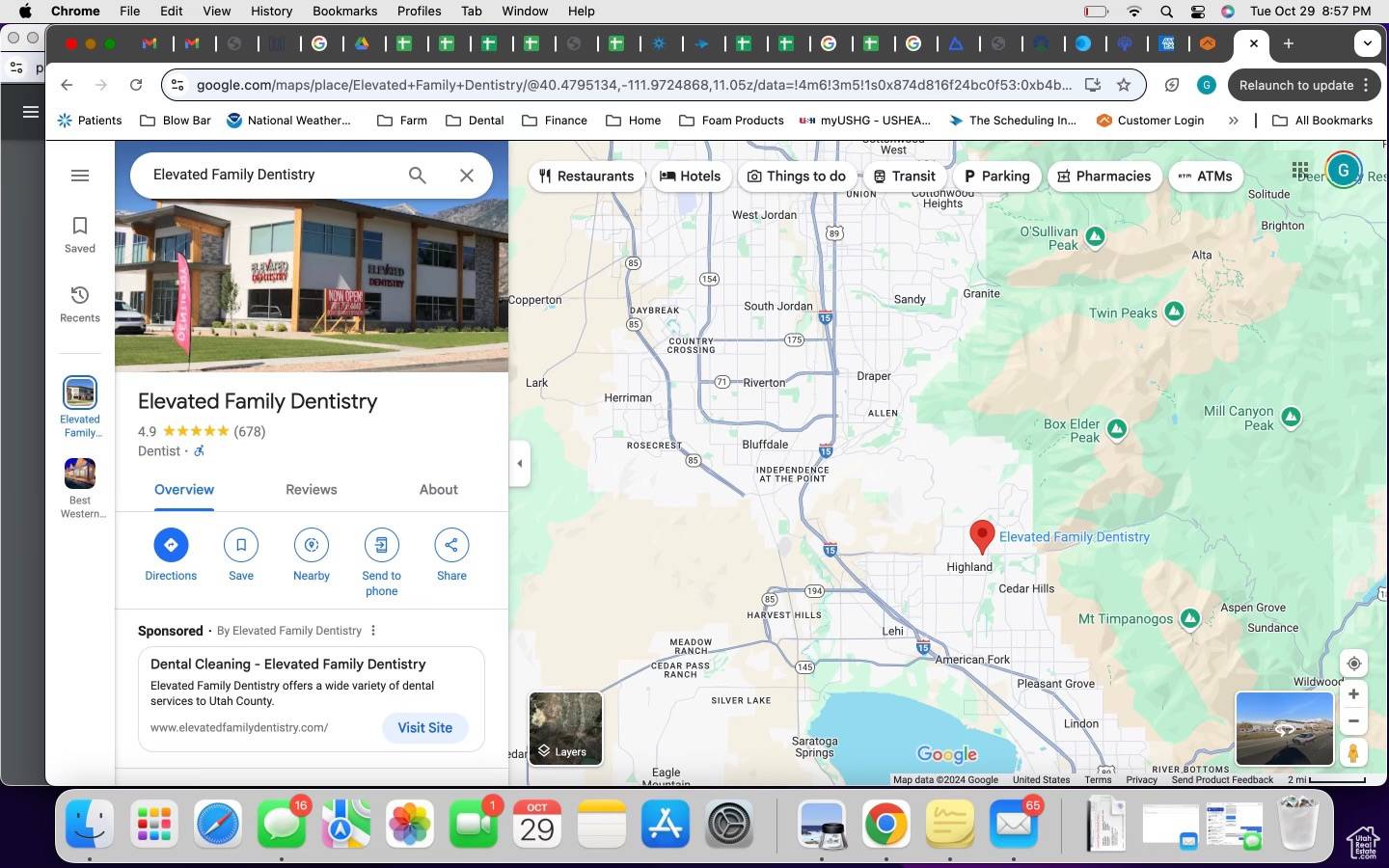Open the History menu
1389x868 pixels.
(271, 11)
